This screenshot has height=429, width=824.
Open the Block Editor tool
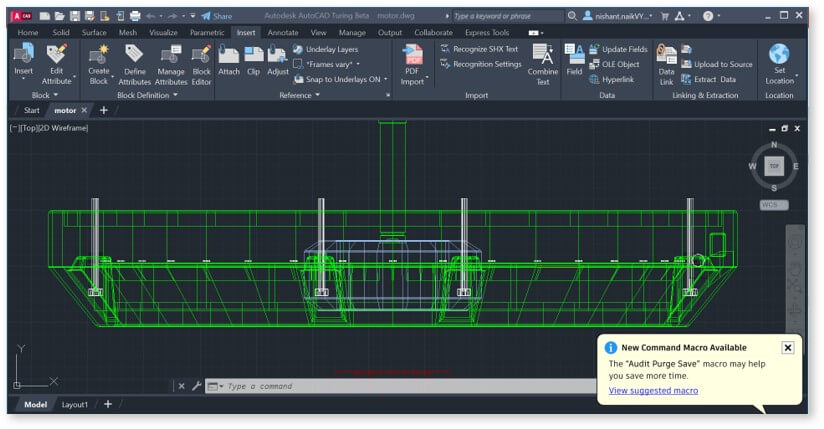[x=201, y=54]
